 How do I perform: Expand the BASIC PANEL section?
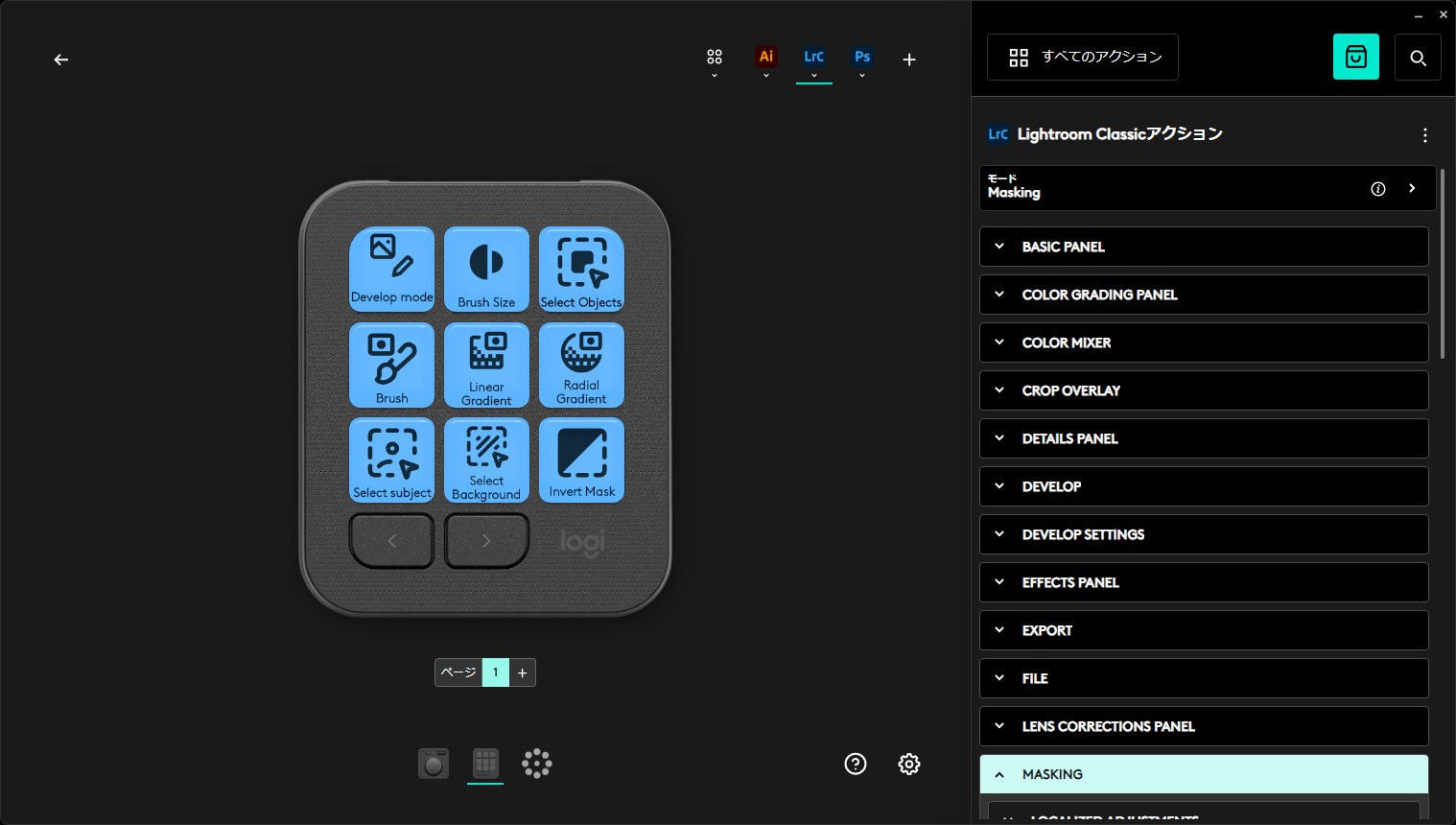tap(1204, 247)
